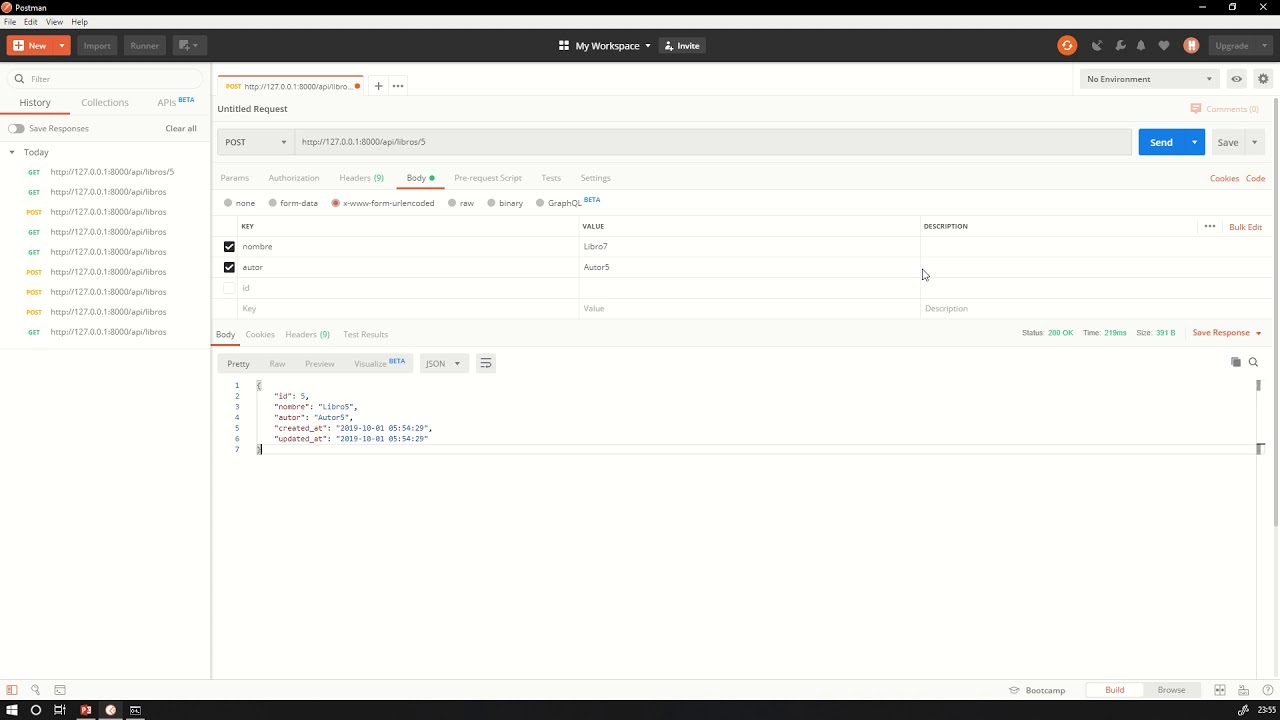
Task: Click the request URL input field
Action: coord(713,142)
